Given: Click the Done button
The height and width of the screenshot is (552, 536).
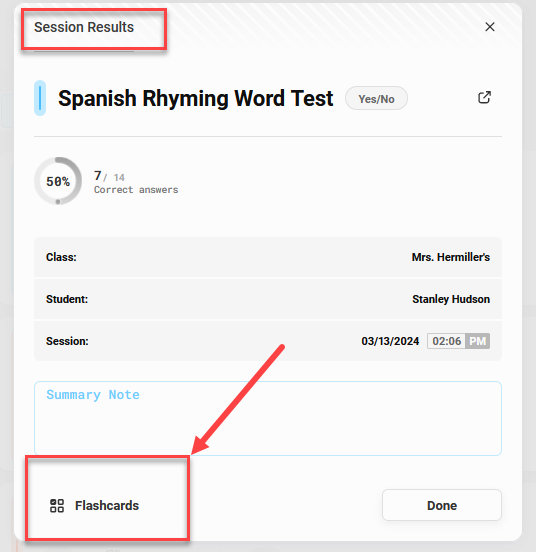Looking at the screenshot, I should (x=442, y=505).
